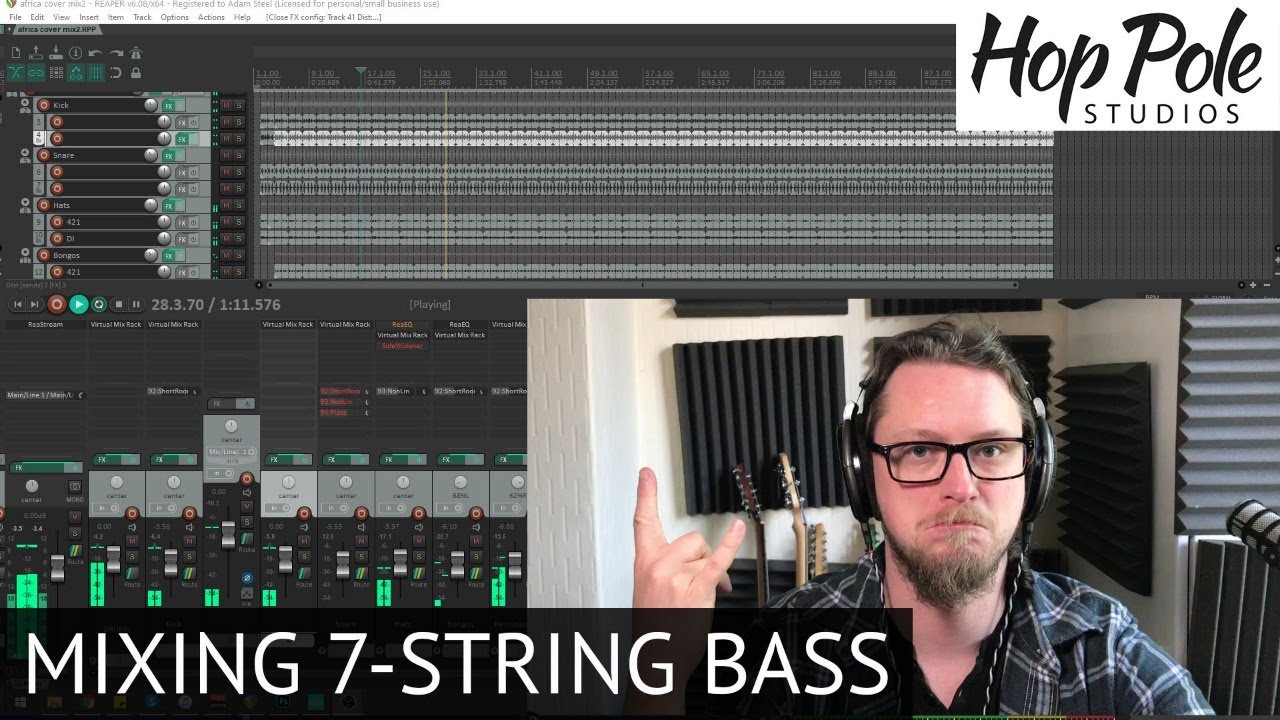Click the Undo arrow in the toolbar
The image size is (1280, 720).
(x=95, y=53)
